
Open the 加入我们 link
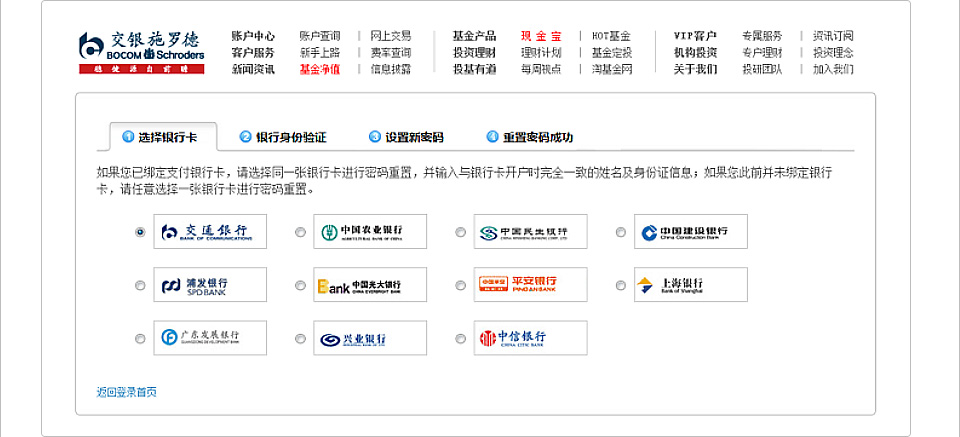833,69
